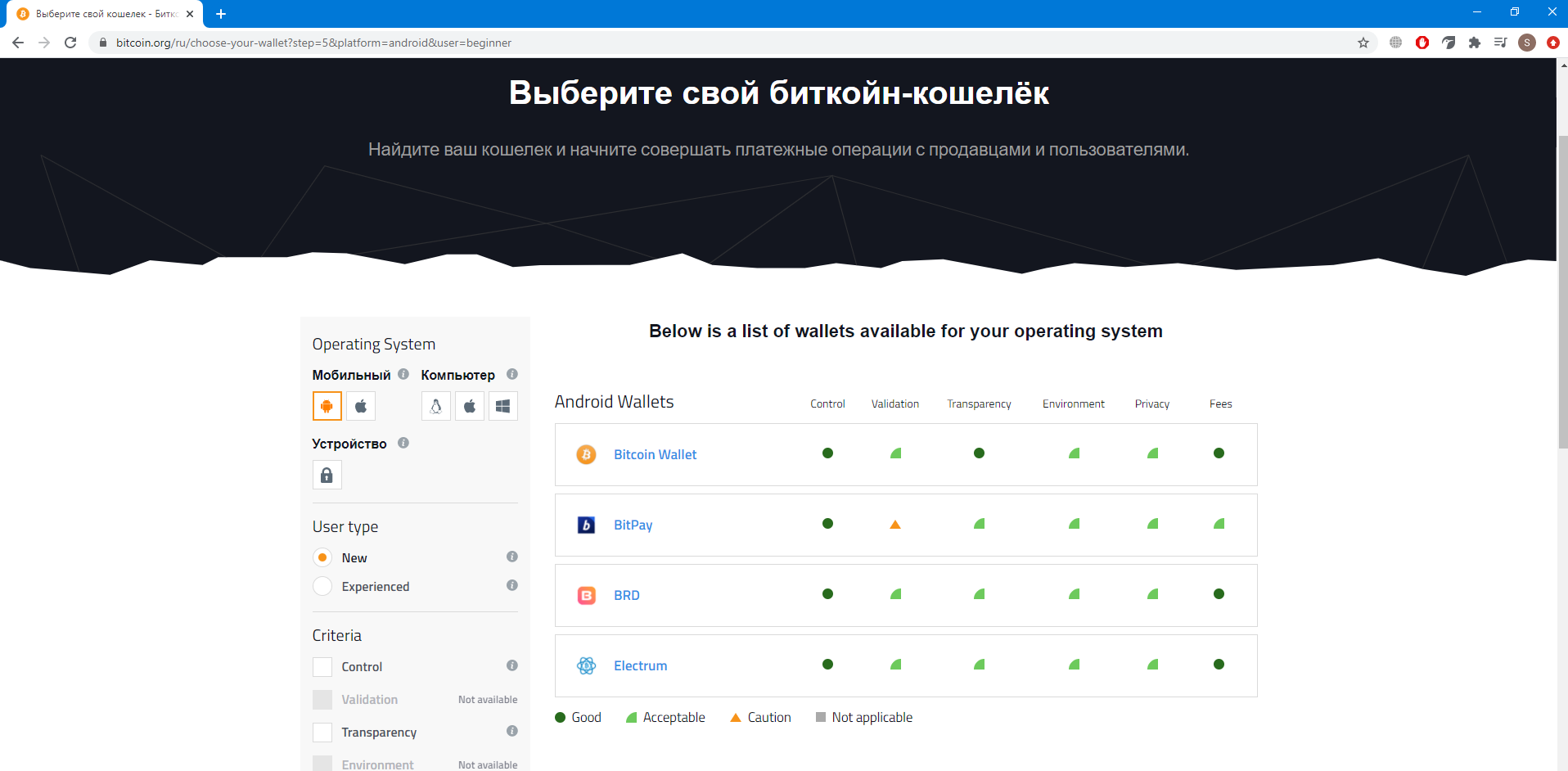Open the Electrum wallet link
The image size is (1568, 771).
click(x=641, y=665)
